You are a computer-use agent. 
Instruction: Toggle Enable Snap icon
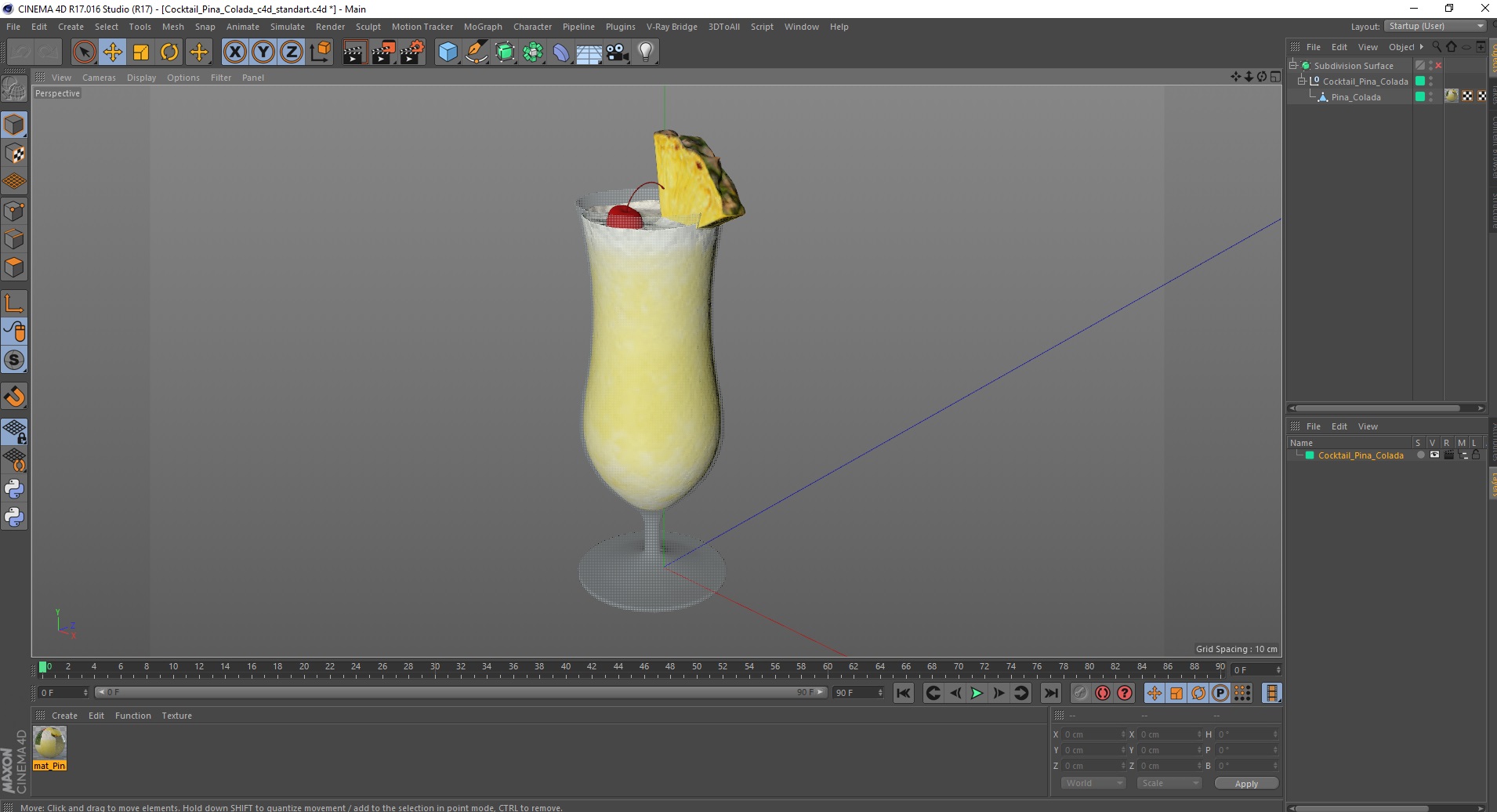click(14, 396)
